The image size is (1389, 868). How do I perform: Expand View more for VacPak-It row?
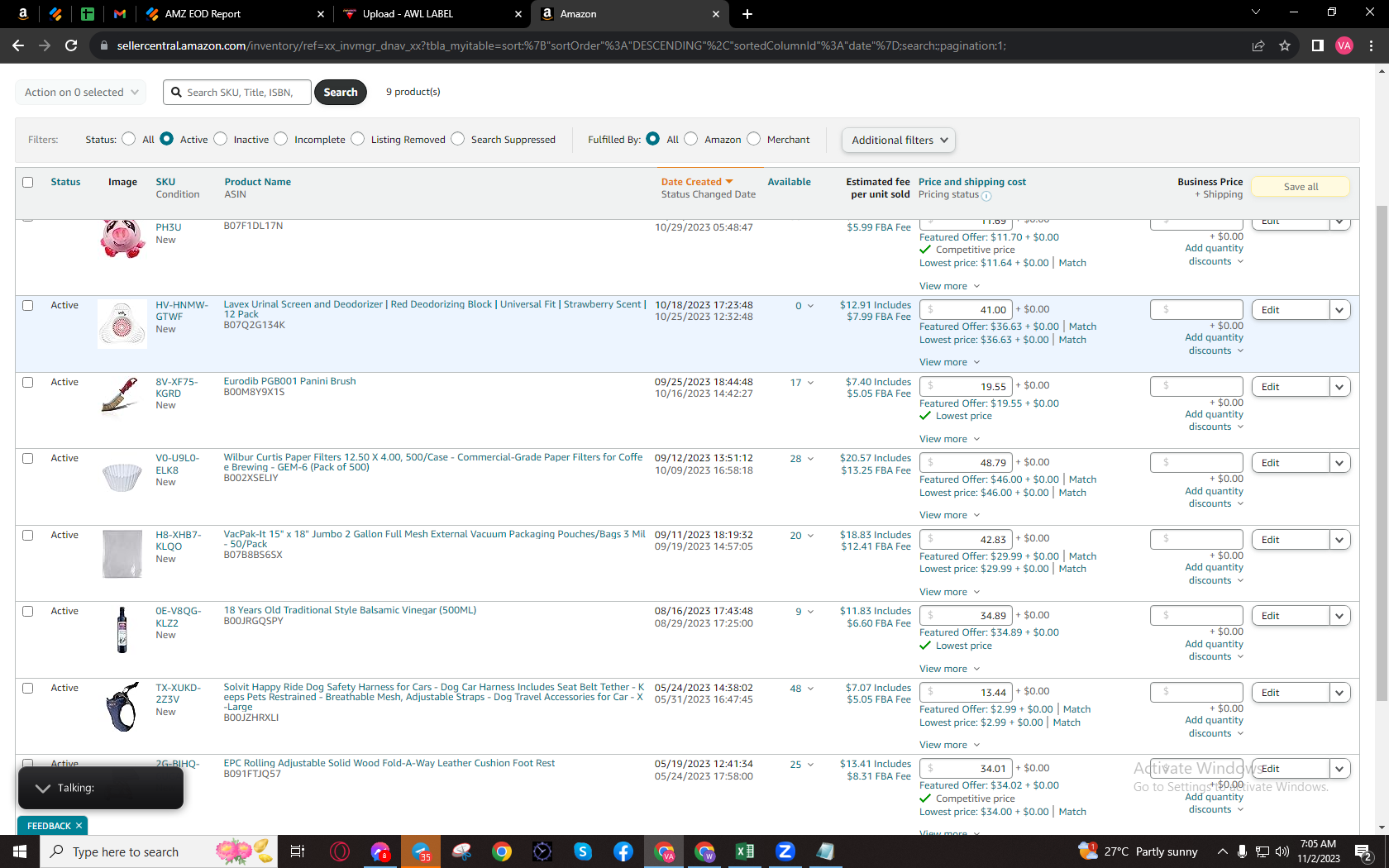(949, 592)
